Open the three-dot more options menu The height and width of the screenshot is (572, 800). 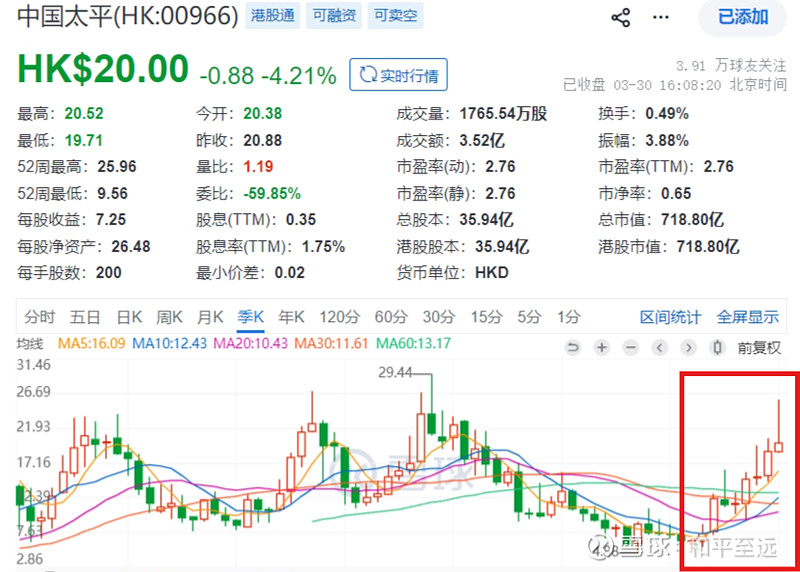pos(661,17)
